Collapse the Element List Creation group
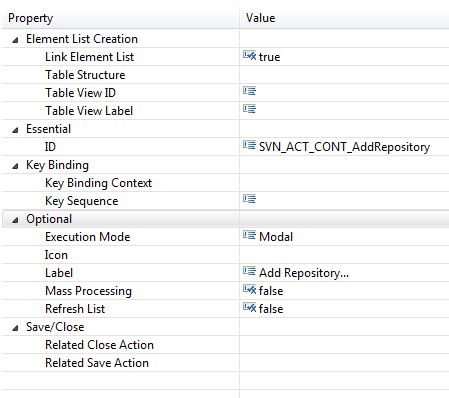The image size is (449, 398). tap(15, 40)
